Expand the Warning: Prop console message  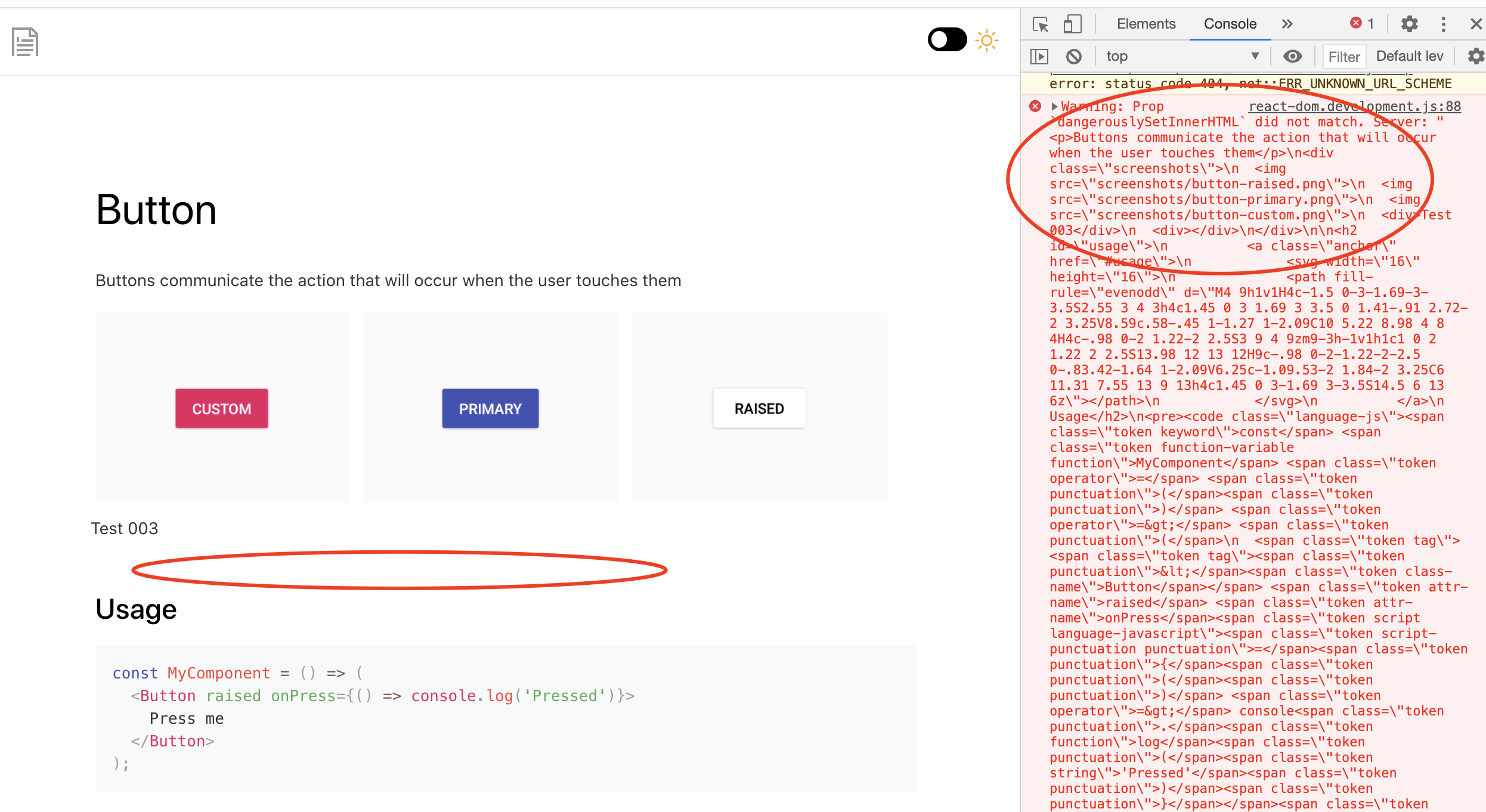1053,106
